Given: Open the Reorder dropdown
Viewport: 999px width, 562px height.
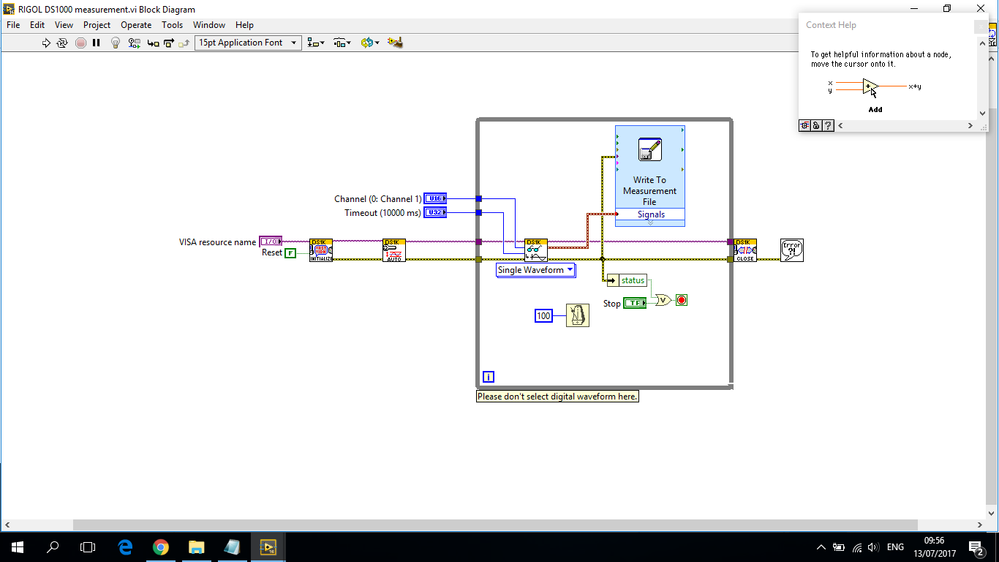Looking at the screenshot, I should [370, 43].
